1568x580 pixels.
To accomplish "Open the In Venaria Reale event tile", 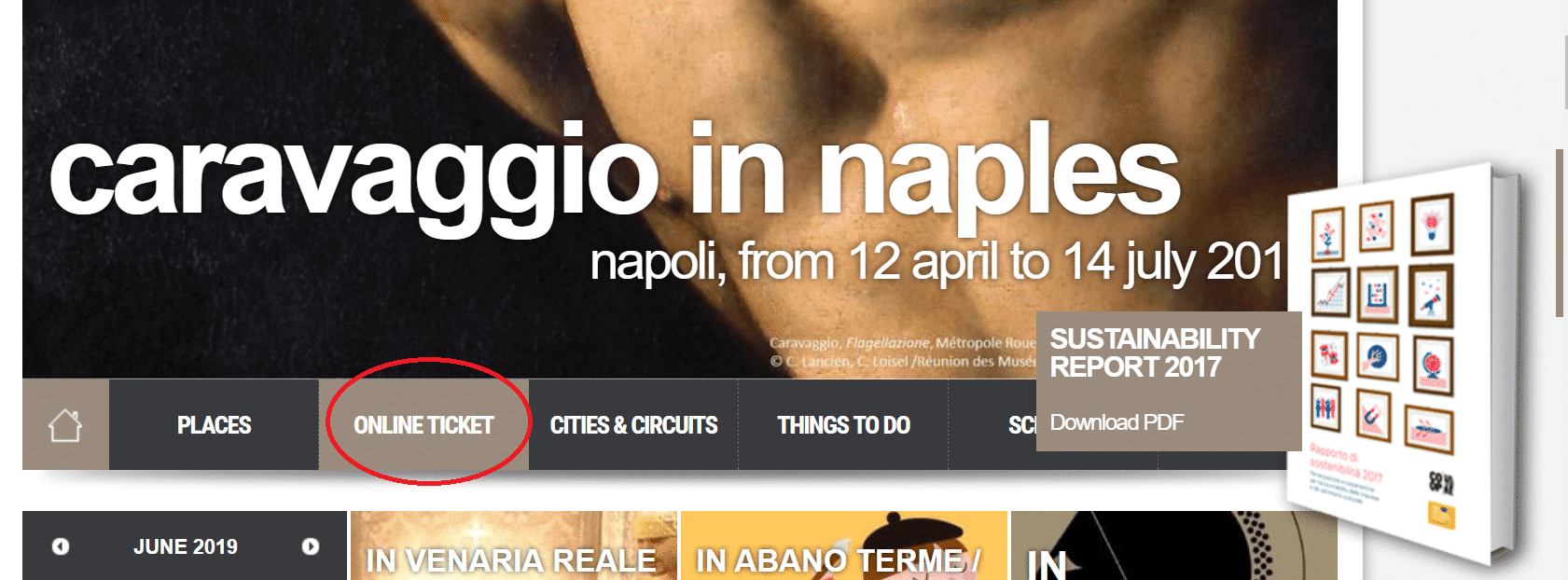I will [514, 545].
